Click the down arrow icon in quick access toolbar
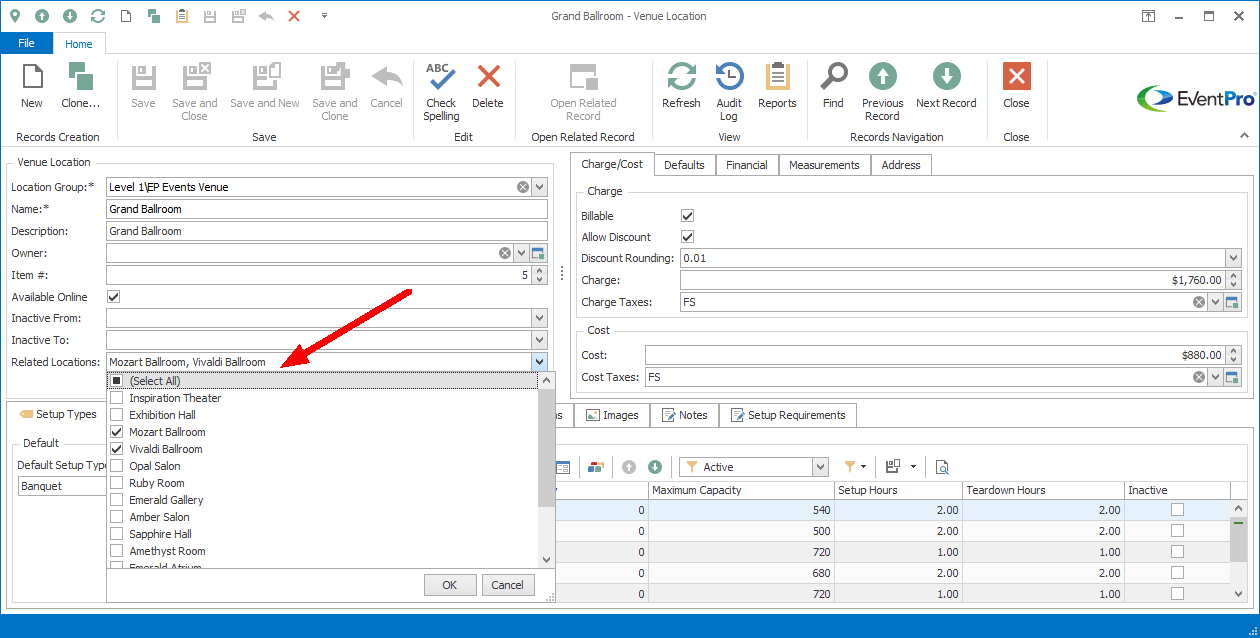This screenshot has width=1260, height=638. point(70,16)
